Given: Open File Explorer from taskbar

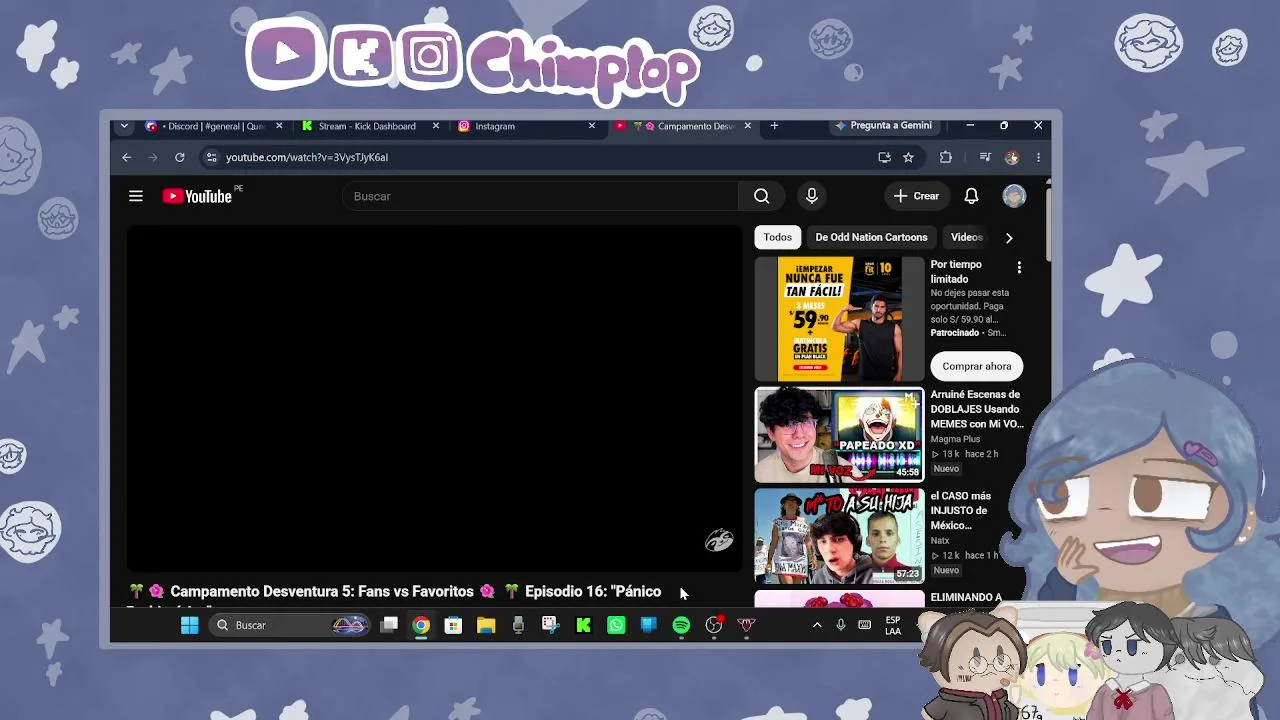Looking at the screenshot, I should pos(486,625).
